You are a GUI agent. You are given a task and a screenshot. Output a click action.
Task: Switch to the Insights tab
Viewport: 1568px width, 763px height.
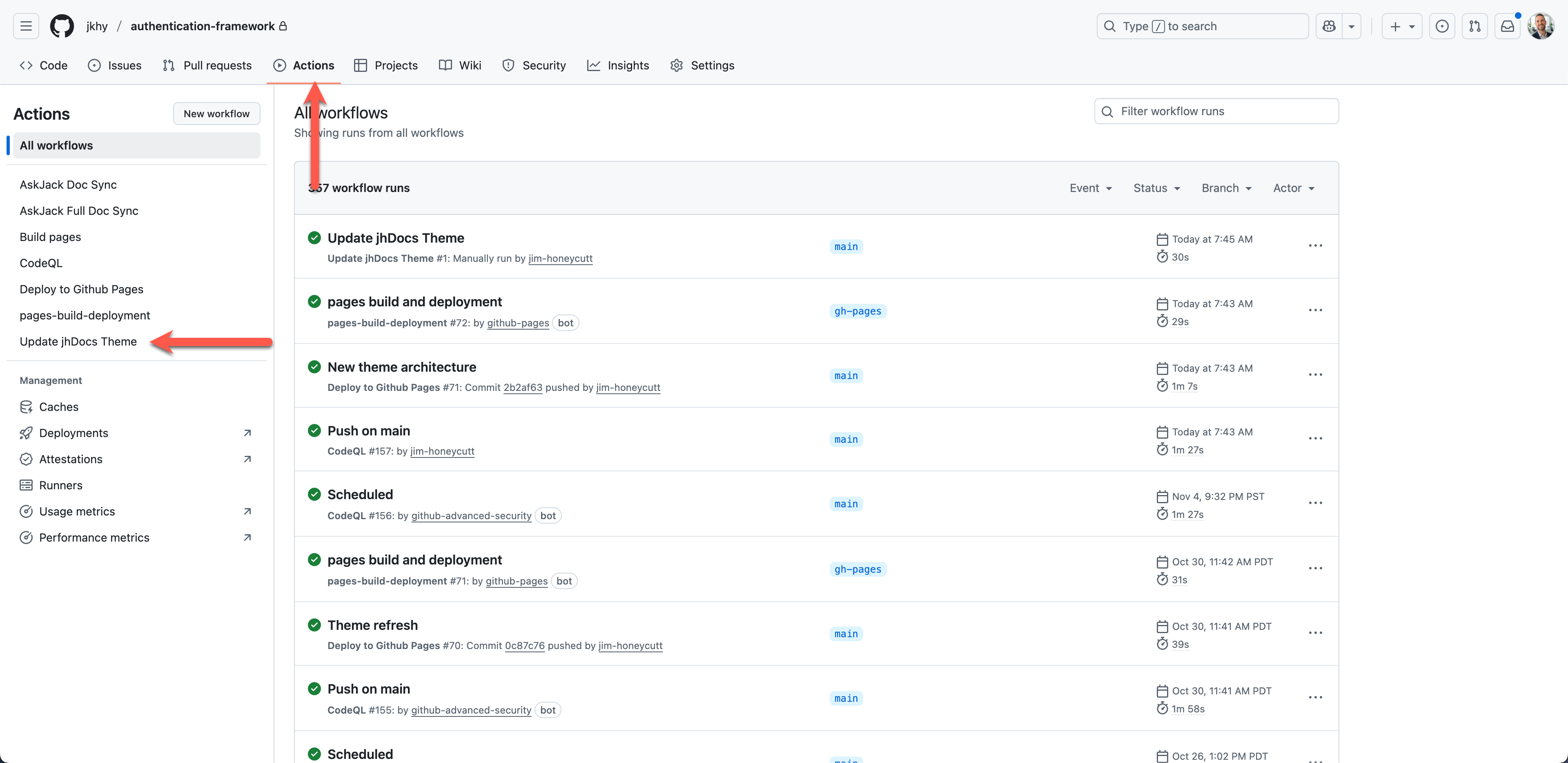tap(618, 65)
